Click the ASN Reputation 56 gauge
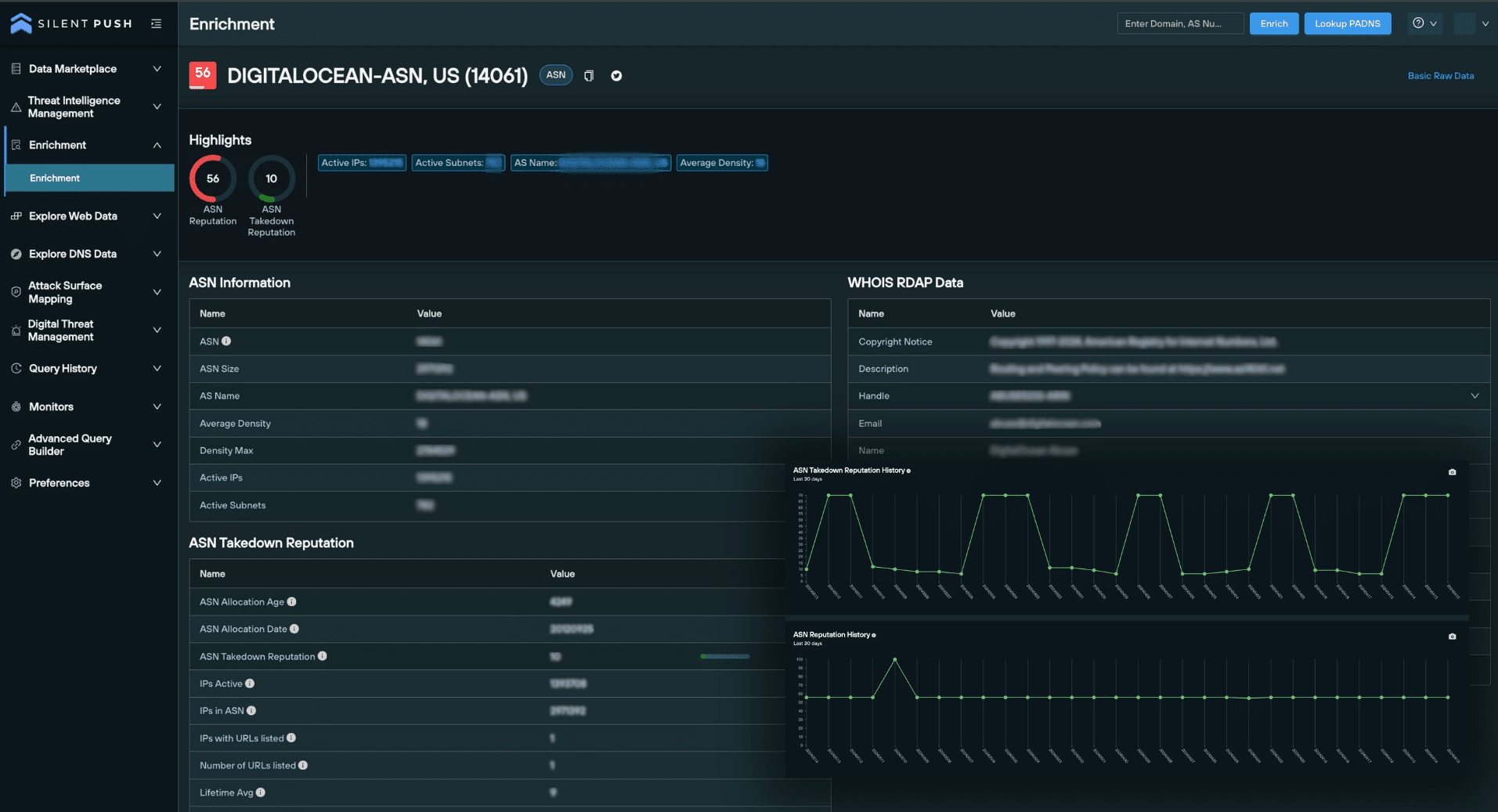The width and height of the screenshot is (1498, 812). pos(213,179)
